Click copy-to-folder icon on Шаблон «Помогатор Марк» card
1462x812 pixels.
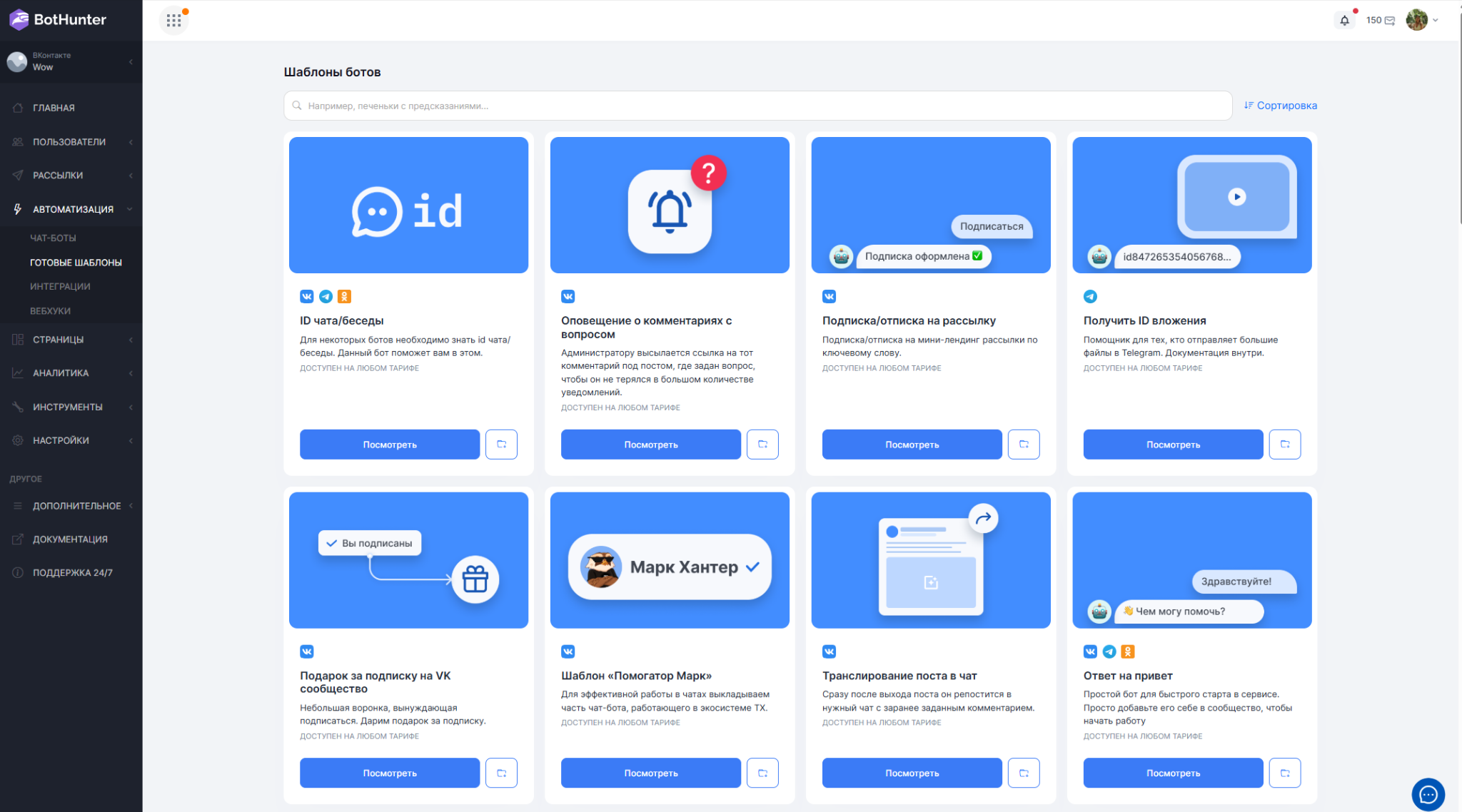[762, 773]
